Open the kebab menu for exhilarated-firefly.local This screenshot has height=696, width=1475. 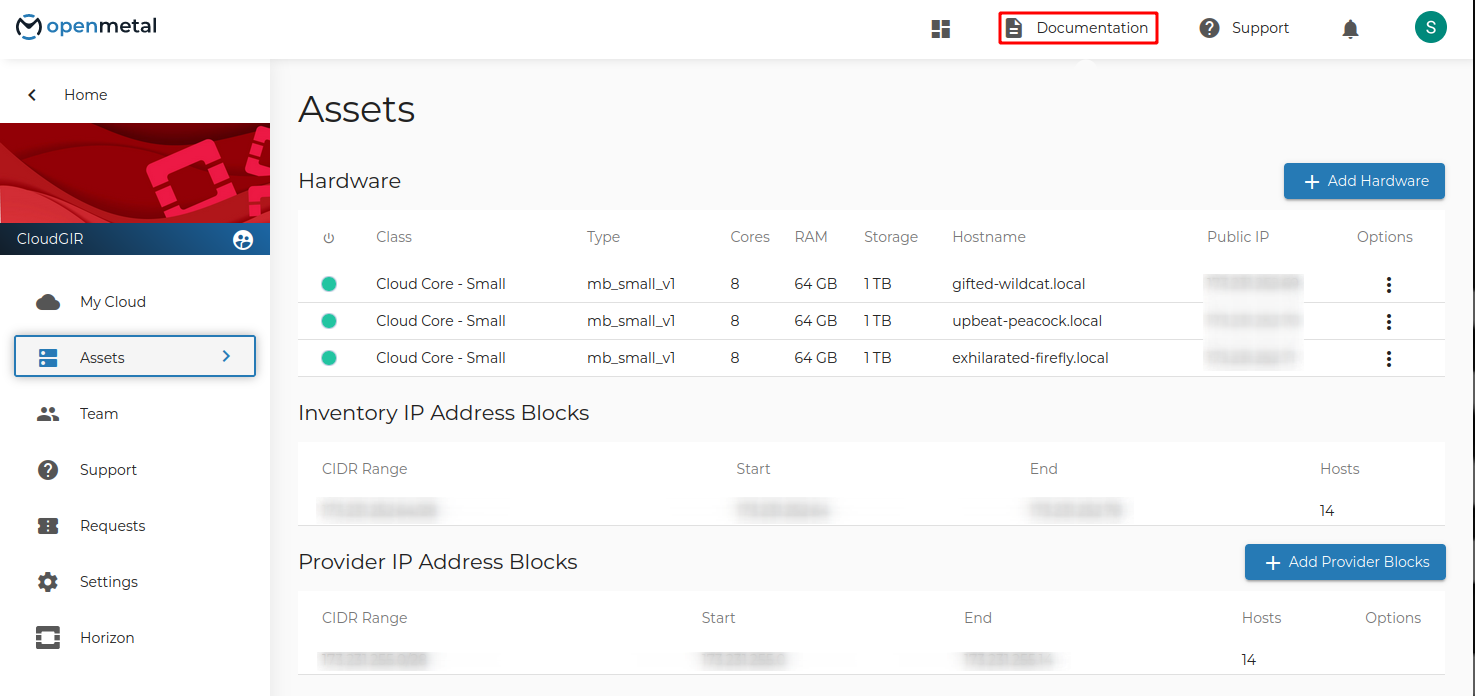1388,358
